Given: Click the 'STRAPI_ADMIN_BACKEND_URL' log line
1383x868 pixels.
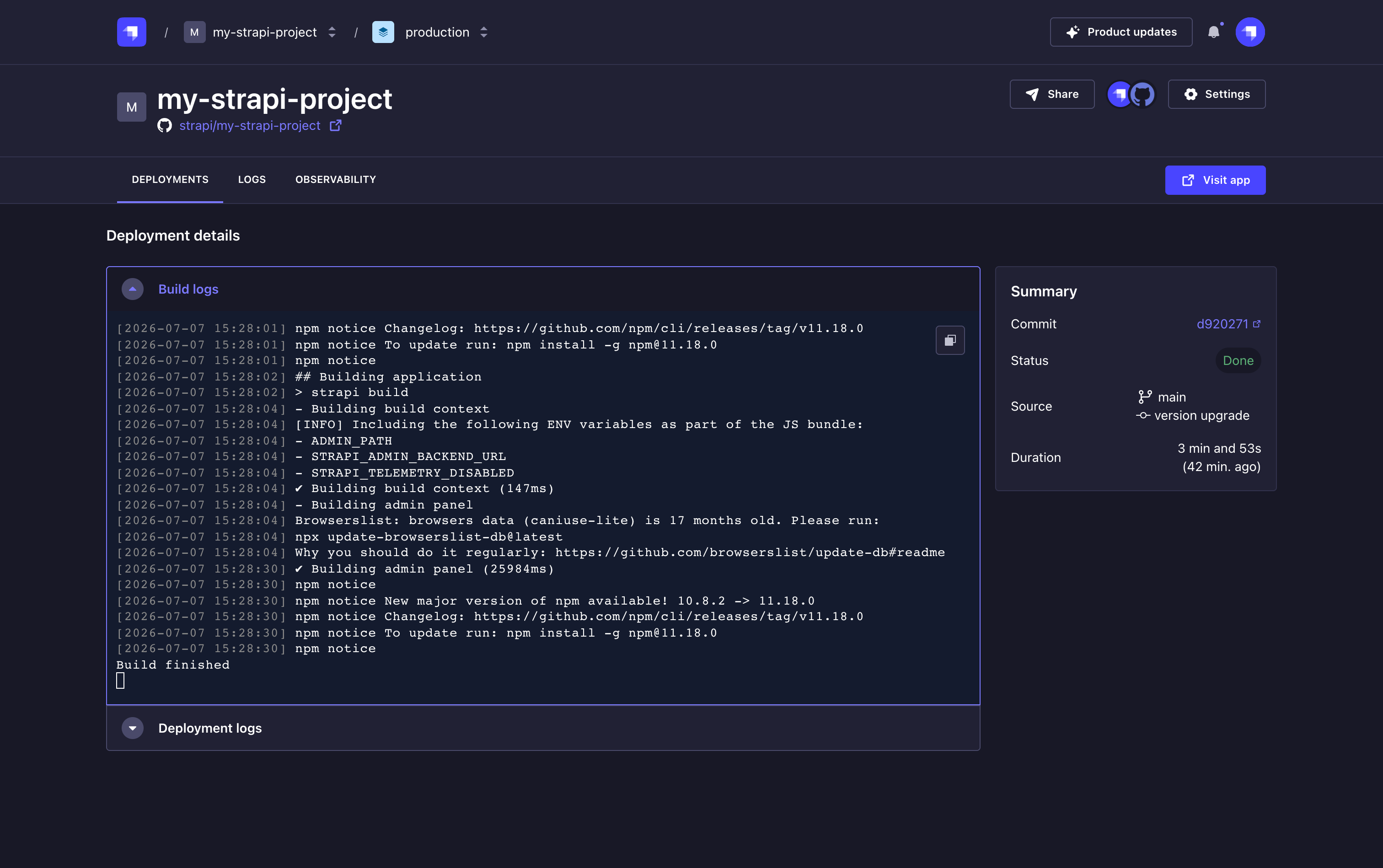Looking at the screenshot, I should pos(401,456).
